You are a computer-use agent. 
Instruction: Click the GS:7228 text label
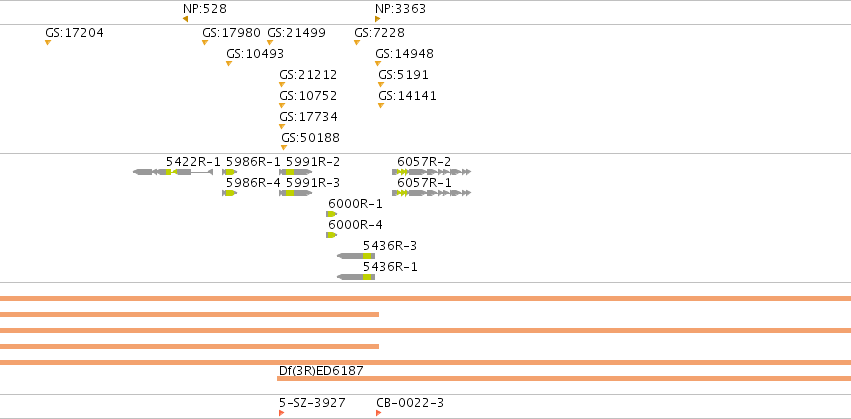tap(379, 33)
